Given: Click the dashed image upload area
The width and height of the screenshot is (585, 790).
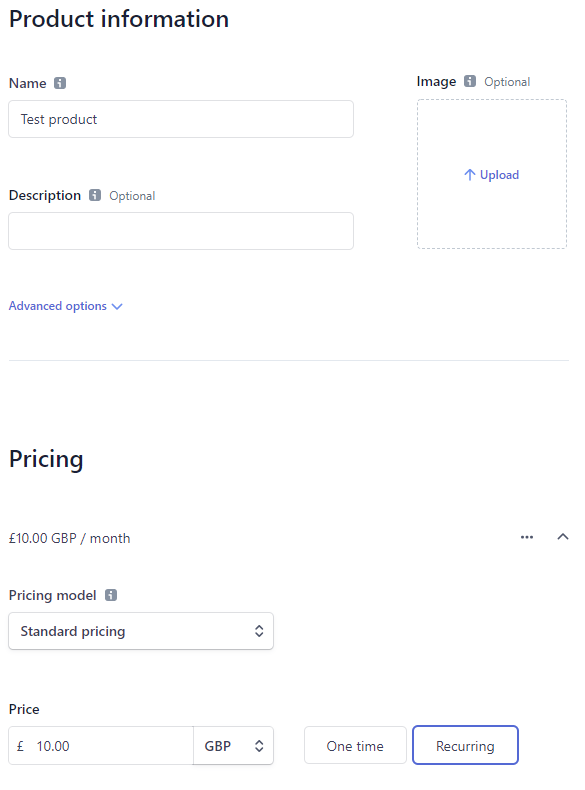Looking at the screenshot, I should point(492,174).
